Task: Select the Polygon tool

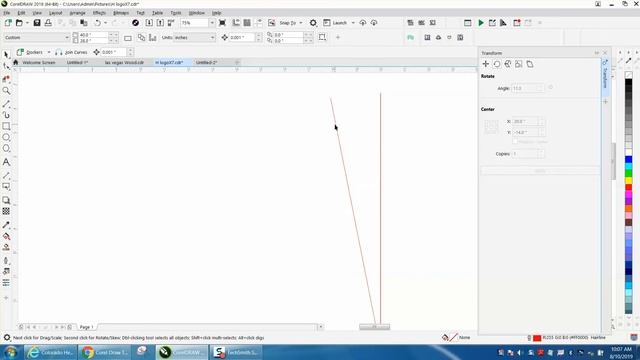Action: click(x=6, y=149)
